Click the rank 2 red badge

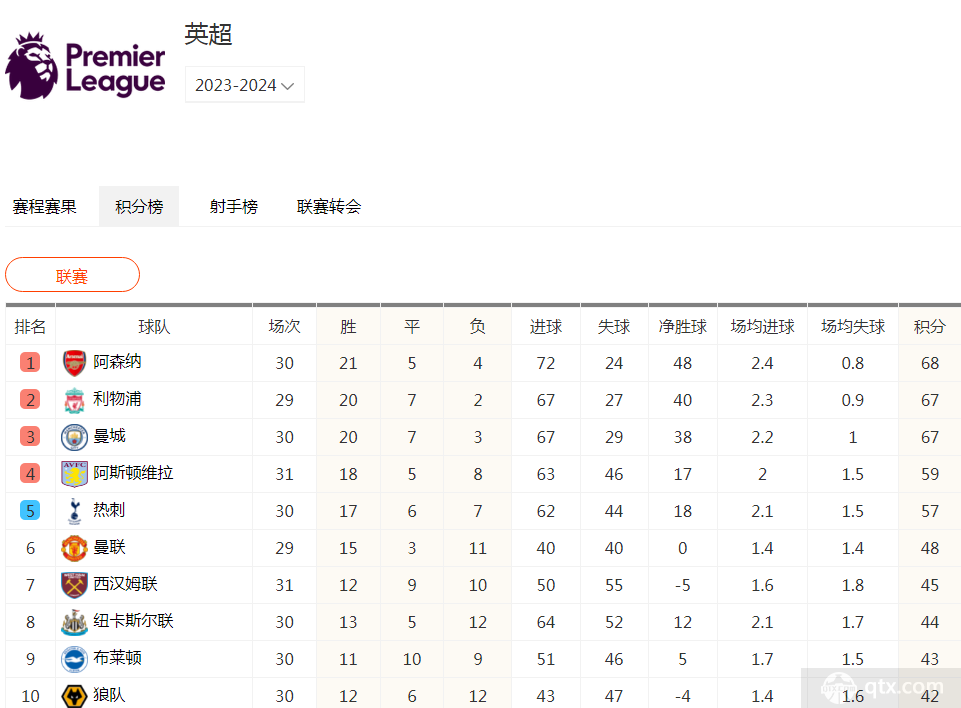[x=30, y=400]
